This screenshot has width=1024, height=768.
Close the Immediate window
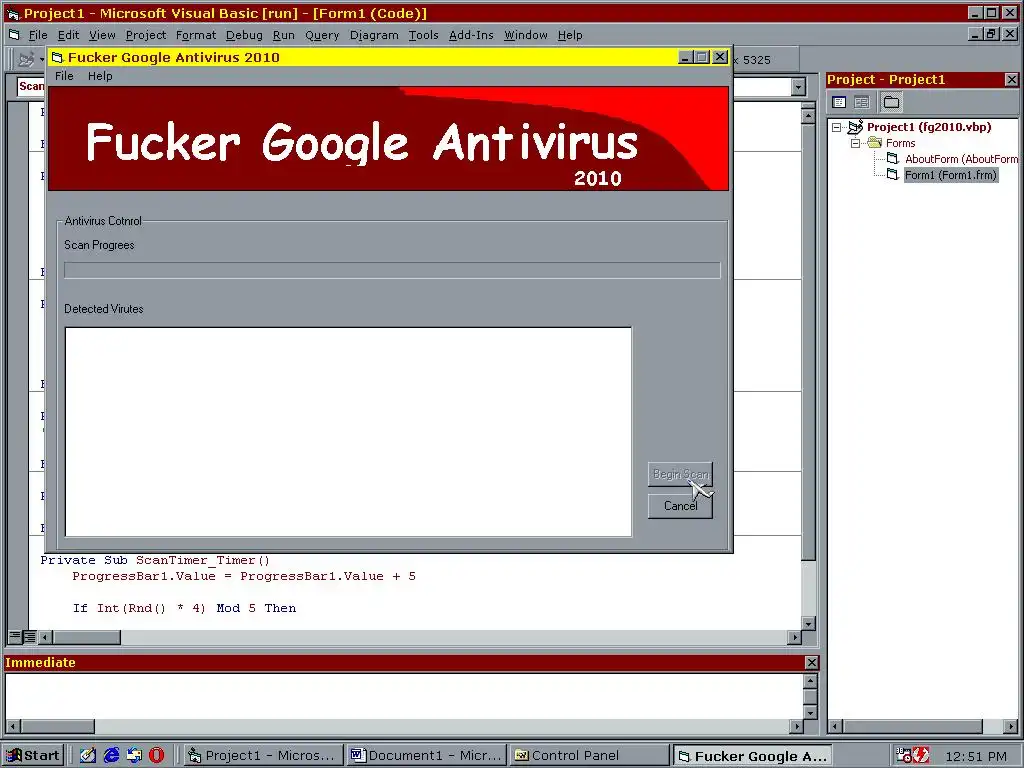tap(811, 663)
